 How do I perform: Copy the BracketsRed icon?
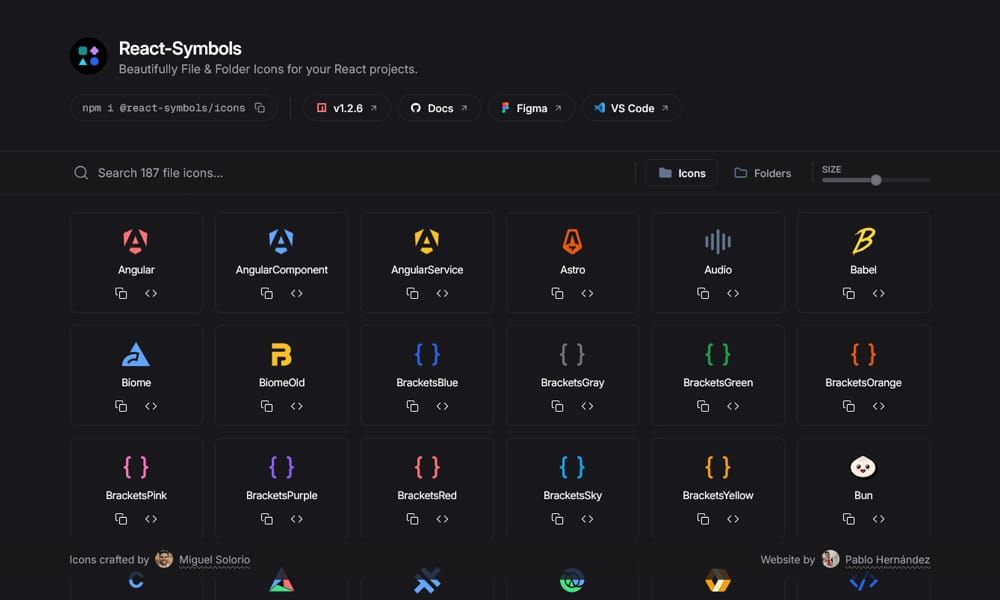(411, 519)
